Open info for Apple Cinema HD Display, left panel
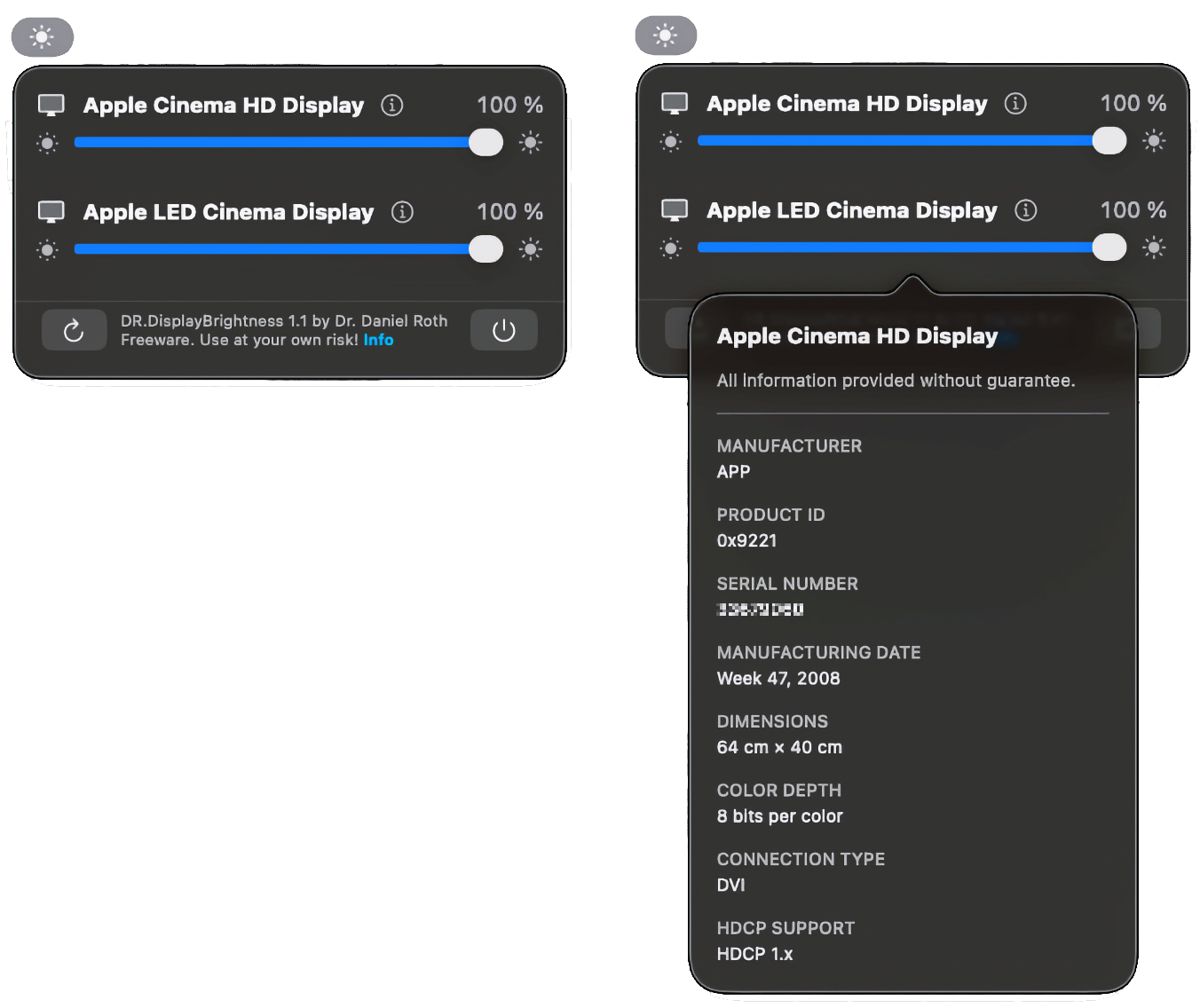1200x1008 pixels. [x=391, y=106]
